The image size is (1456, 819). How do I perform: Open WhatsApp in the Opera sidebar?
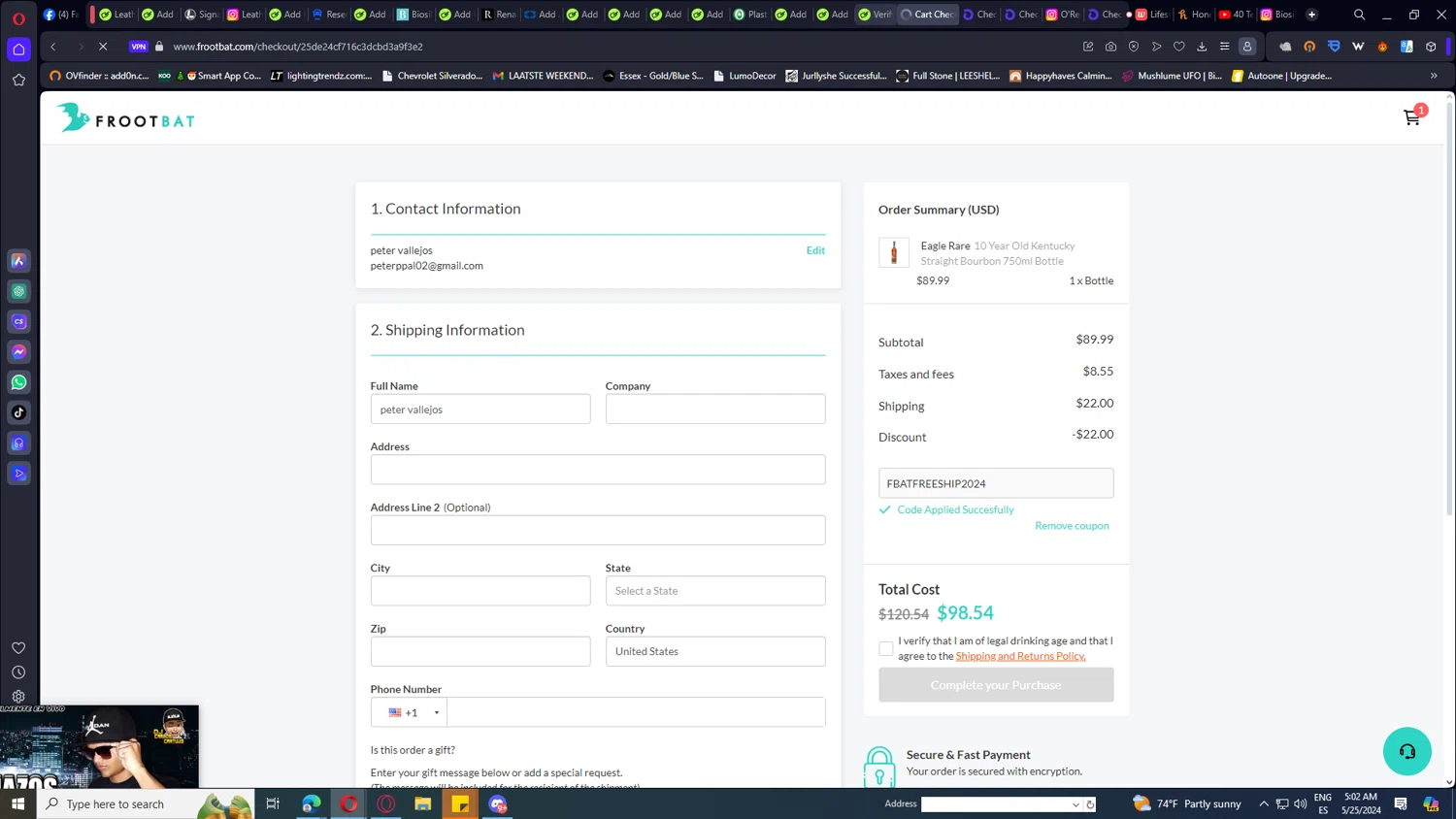point(18,382)
